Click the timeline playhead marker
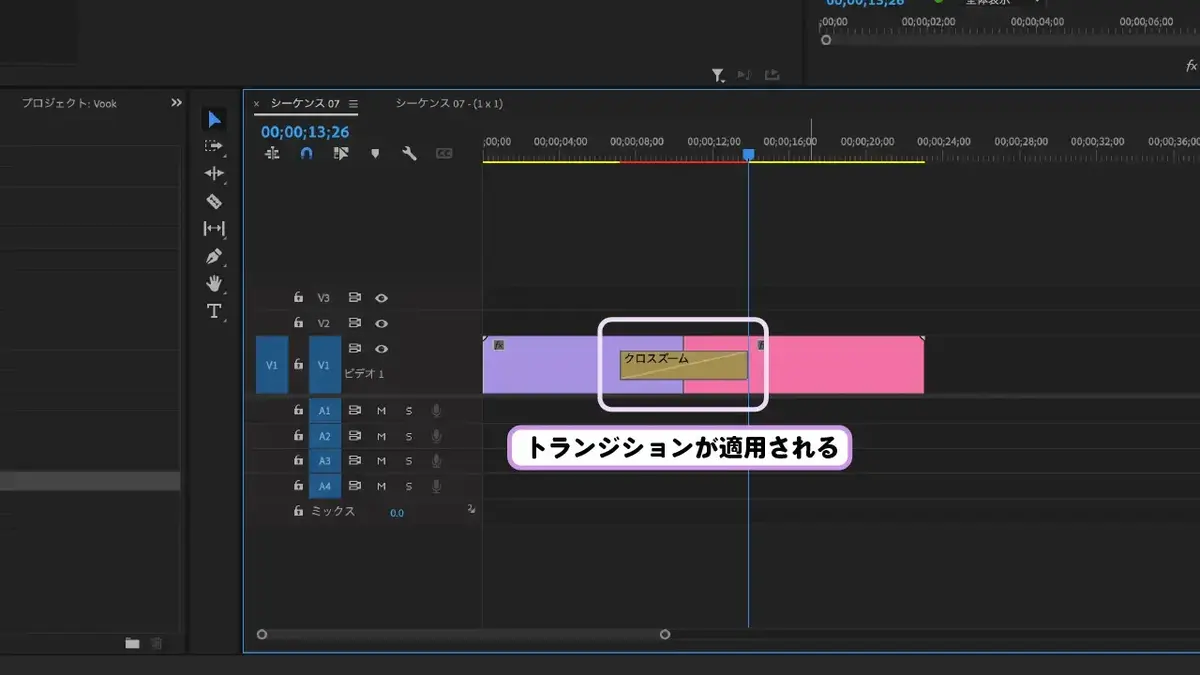The height and width of the screenshot is (675, 1200). pos(748,155)
